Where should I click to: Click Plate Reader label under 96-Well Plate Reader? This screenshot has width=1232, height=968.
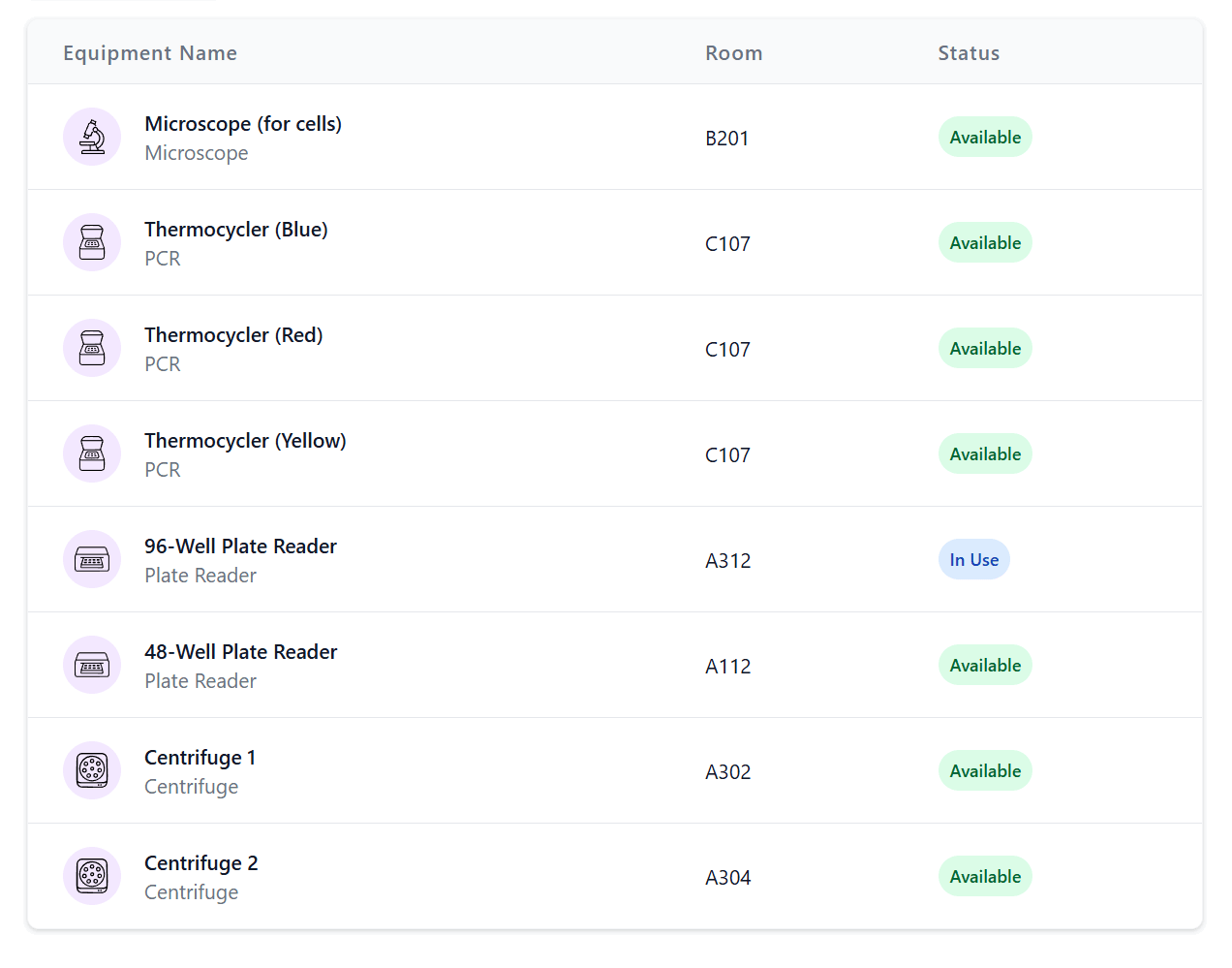[x=200, y=576]
